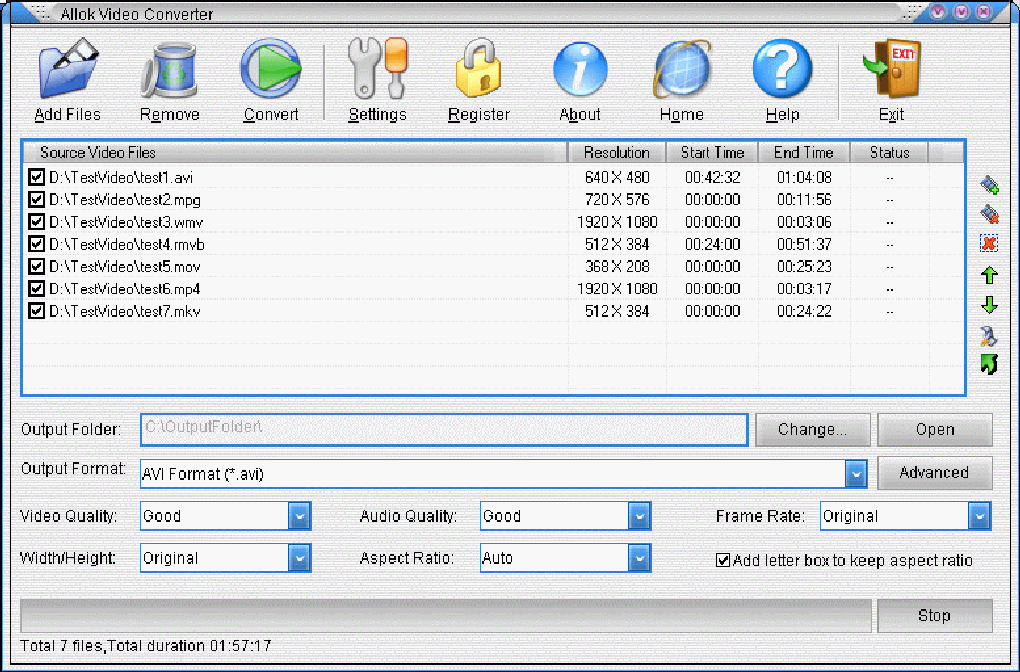
Task: Click the Register padlock icon
Action: pyautogui.click(x=479, y=68)
